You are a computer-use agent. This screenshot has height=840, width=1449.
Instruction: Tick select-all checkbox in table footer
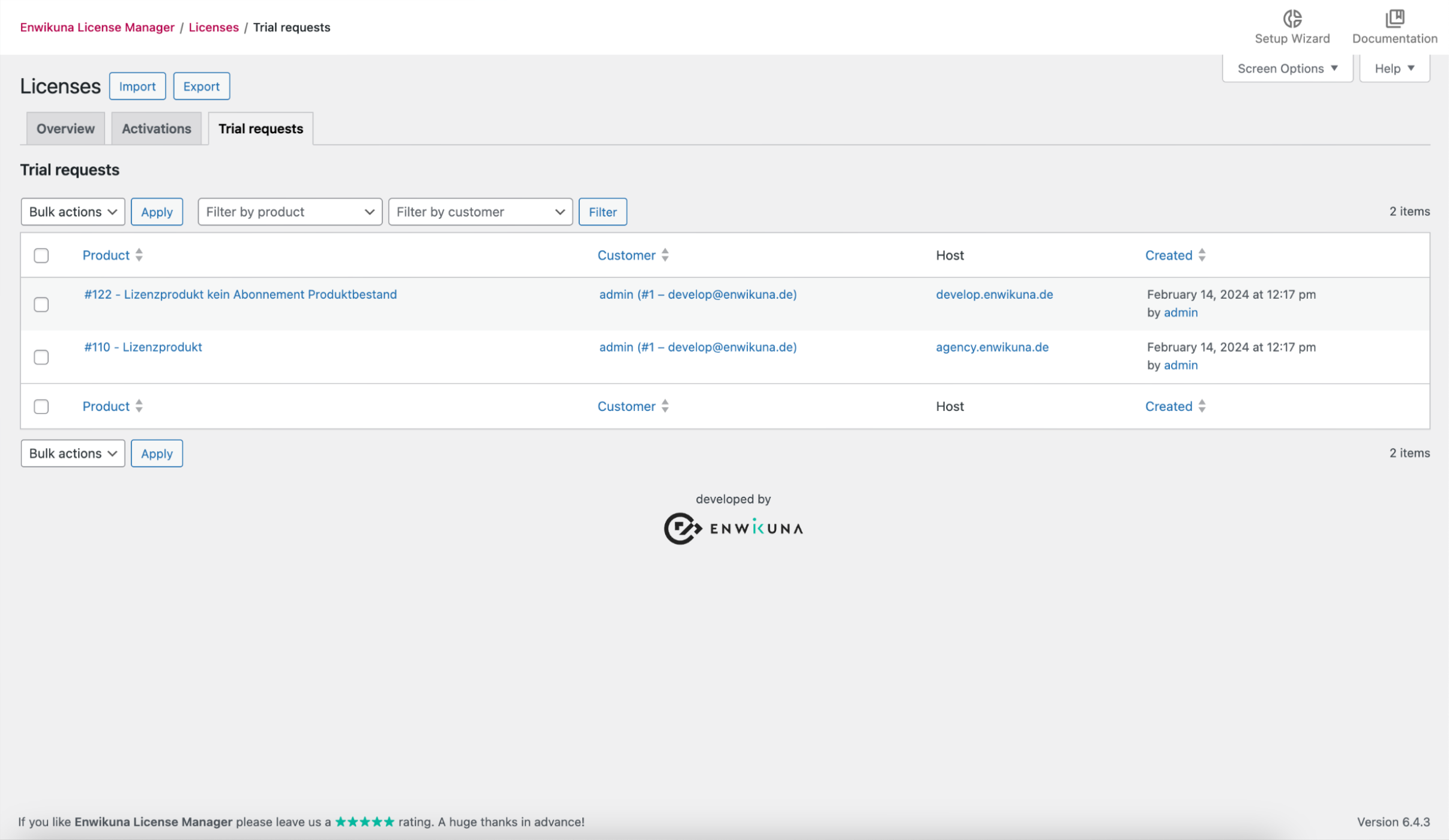tap(41, 407)
